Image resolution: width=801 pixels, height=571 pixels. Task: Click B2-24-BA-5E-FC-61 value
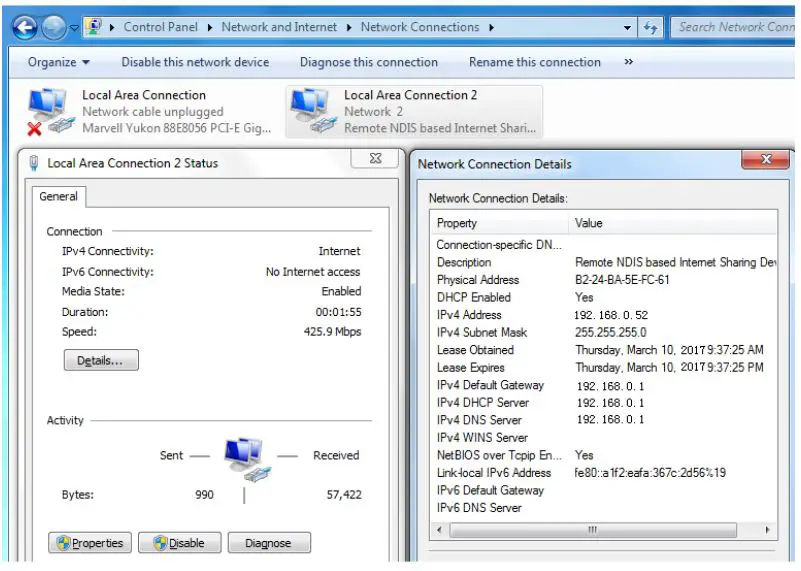click(622, 280)
